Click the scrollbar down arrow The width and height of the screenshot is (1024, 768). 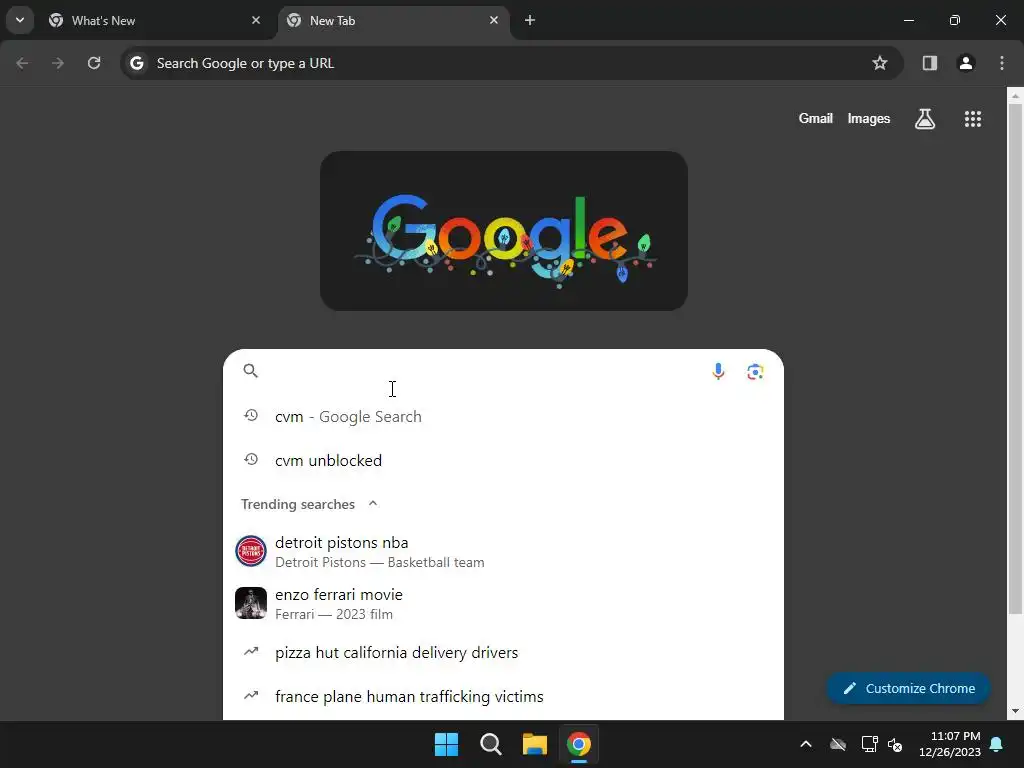pos(1015,711)
